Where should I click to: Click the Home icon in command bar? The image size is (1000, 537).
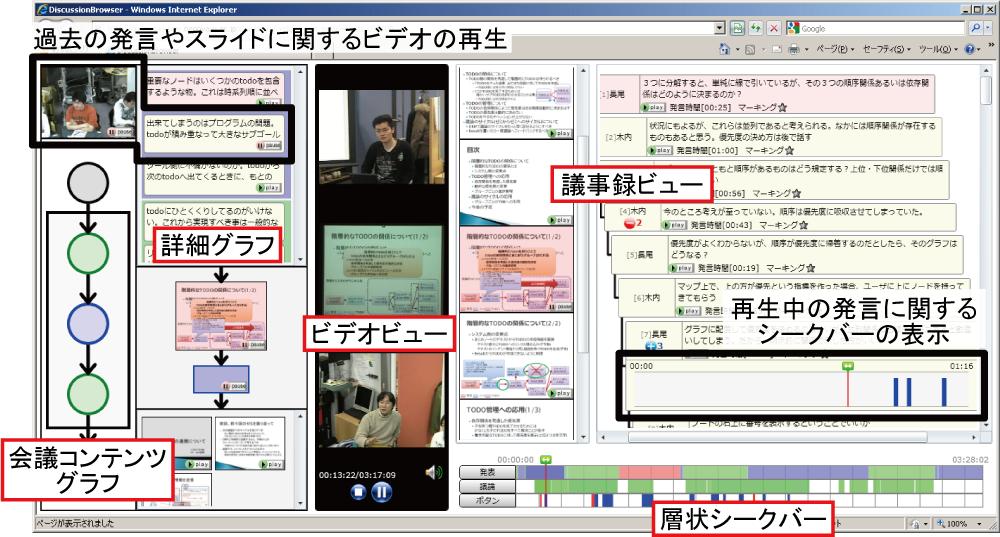[x=724, y=48]
